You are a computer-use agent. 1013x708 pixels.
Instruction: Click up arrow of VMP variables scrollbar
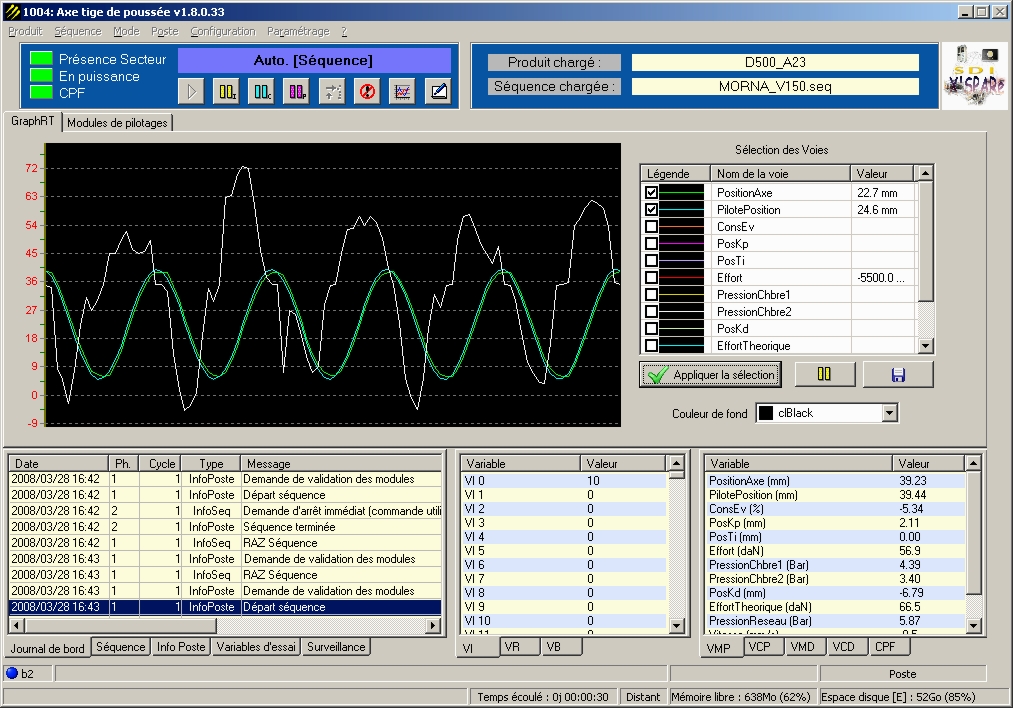point(974,463)
